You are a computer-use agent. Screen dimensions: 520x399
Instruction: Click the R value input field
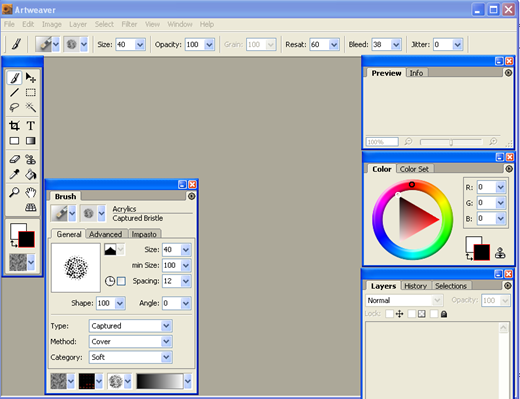tap(486, 187)
